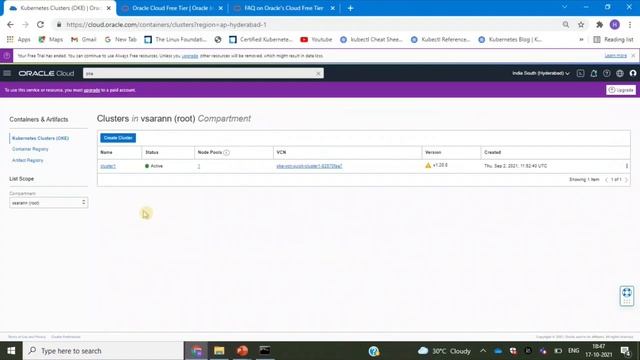Open the node pools count link

(199, 166)
